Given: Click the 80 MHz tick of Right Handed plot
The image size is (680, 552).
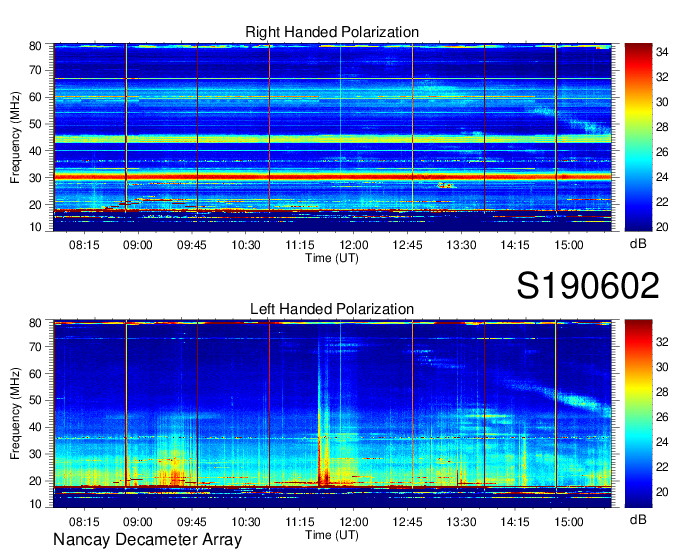Looking at the screenshot, I should pyautogui.click(x=35, y=46).
